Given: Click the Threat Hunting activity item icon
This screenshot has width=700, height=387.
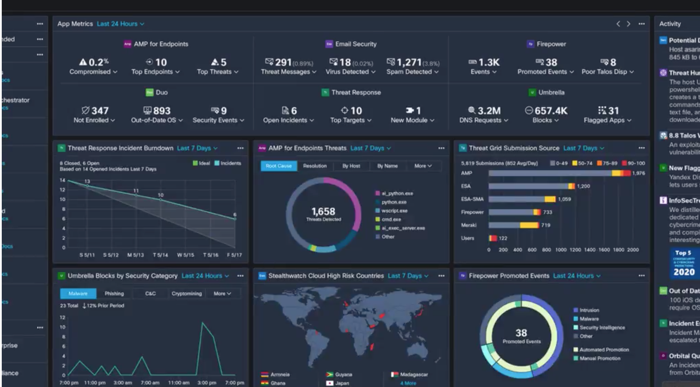Looking at the screenshot, I should tap(663, 72).
